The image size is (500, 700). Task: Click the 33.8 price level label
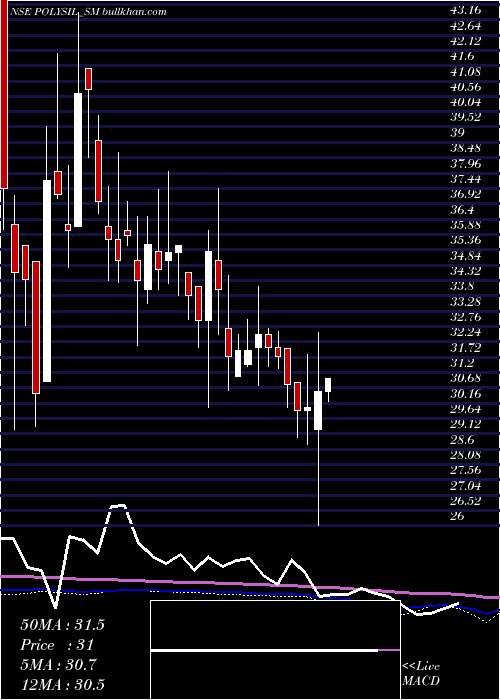(x=463, y=286)
